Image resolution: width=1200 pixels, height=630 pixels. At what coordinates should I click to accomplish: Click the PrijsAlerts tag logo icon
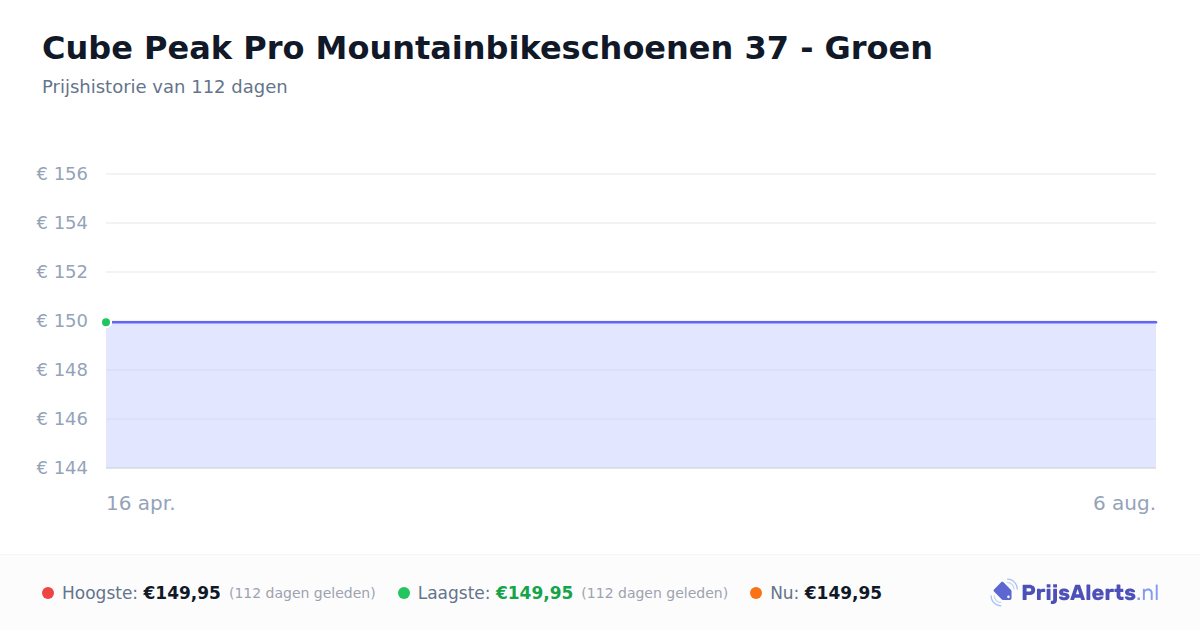[x=1003, y=593]
